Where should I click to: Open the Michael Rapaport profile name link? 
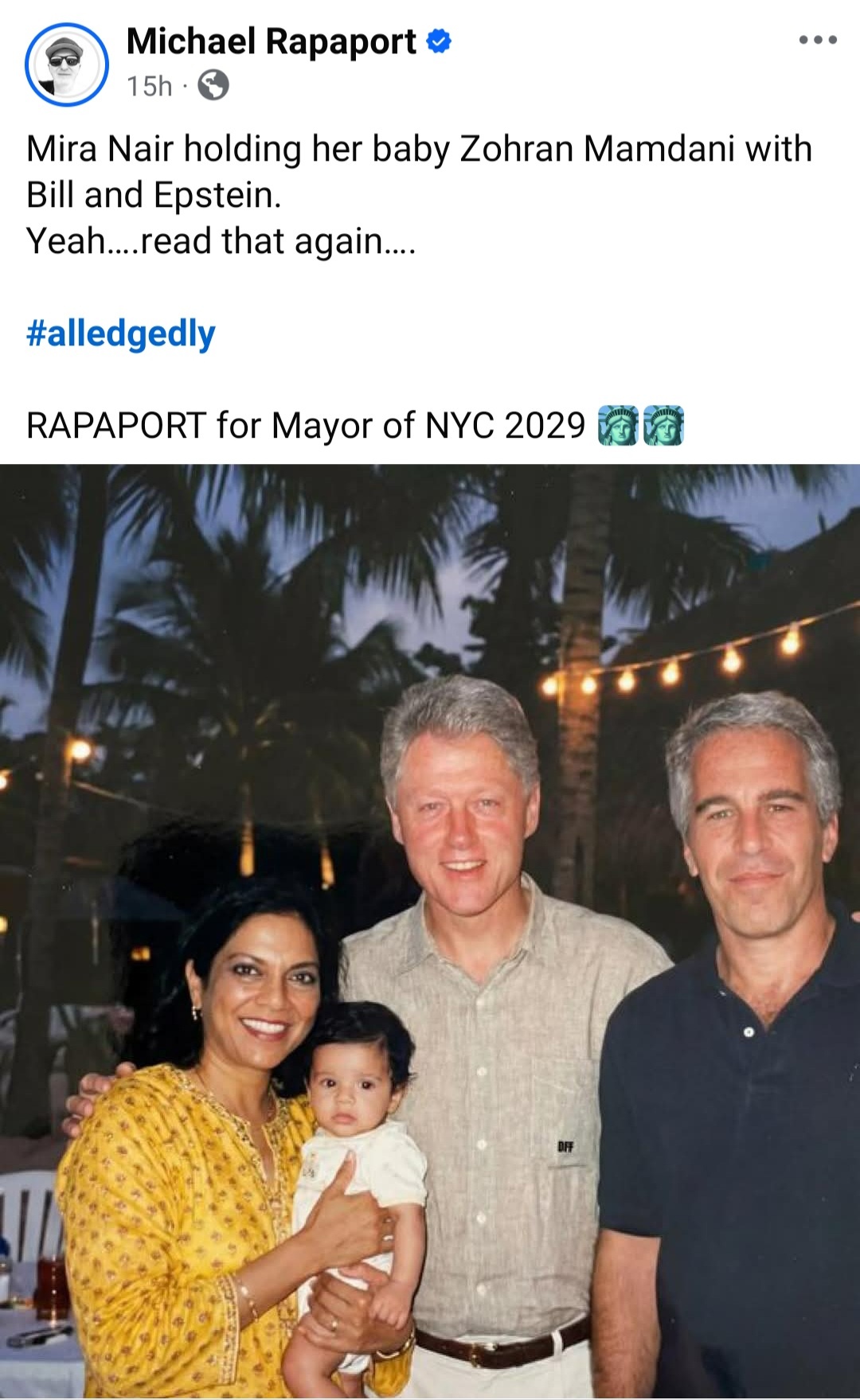coord(272,41)
